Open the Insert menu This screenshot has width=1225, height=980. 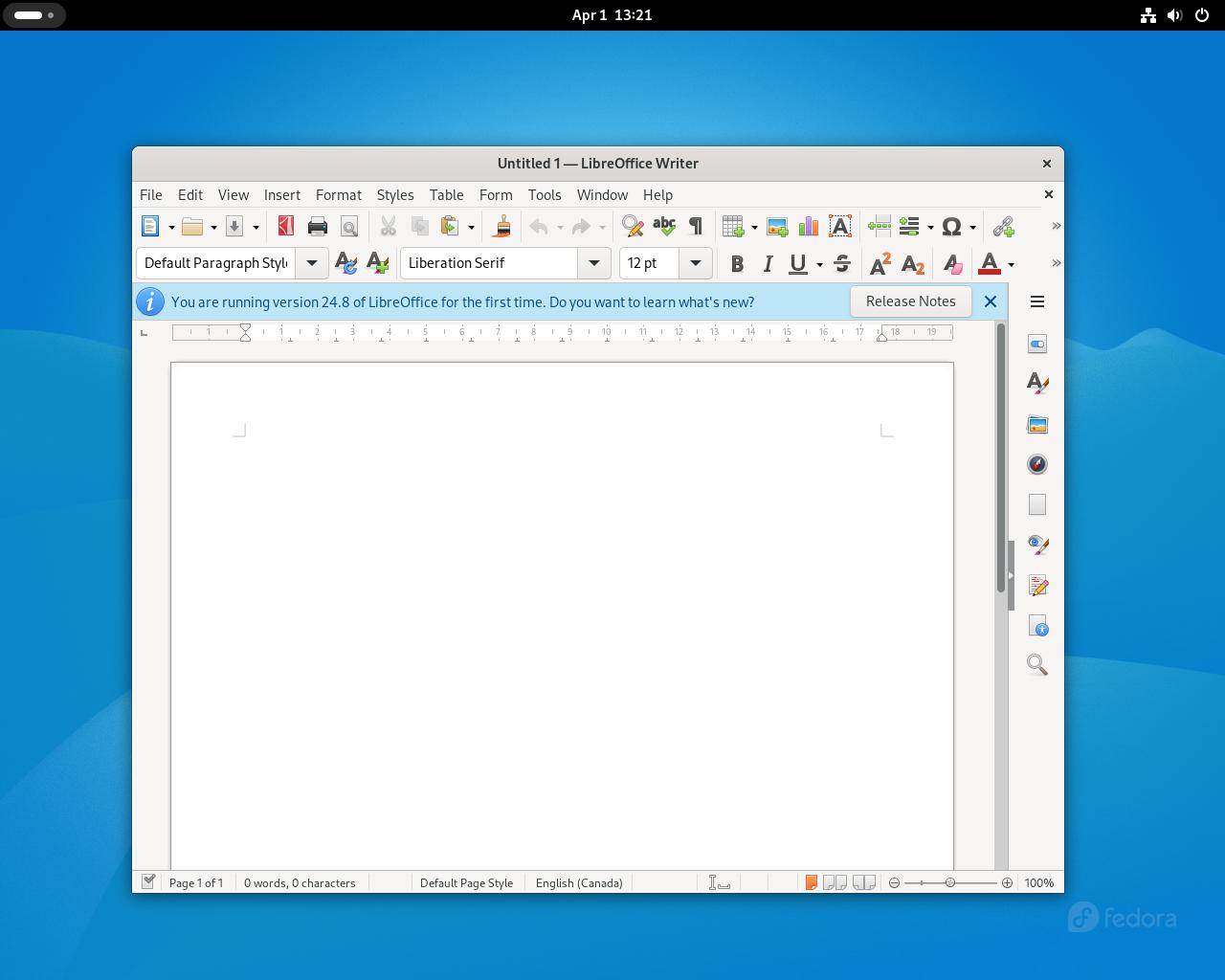(x=282, y=194)
